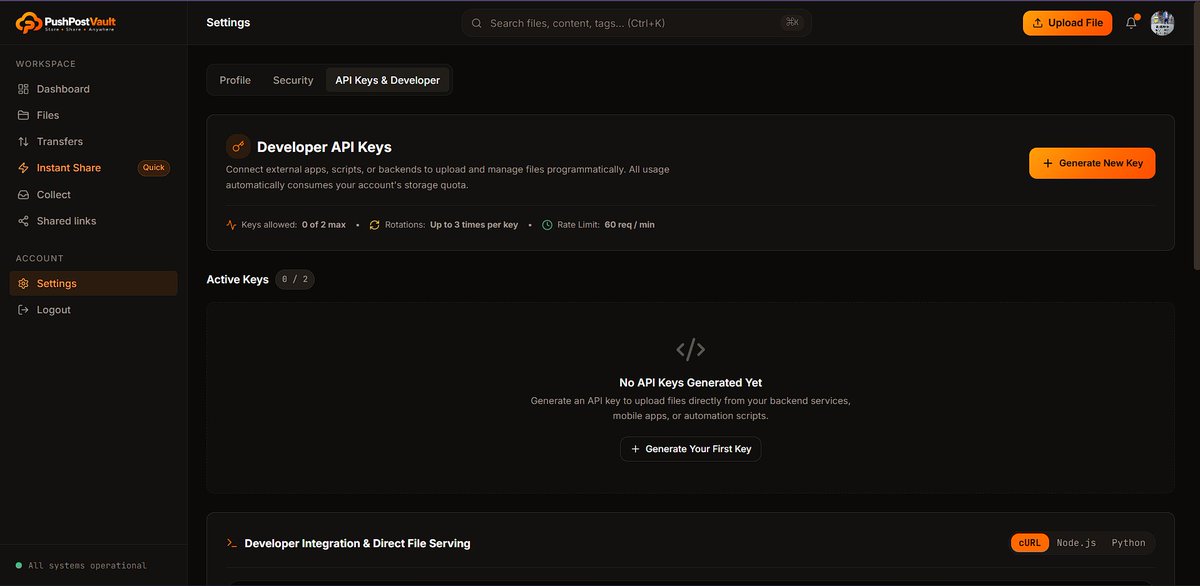Switch to the Profile tab

click(235, 80)
